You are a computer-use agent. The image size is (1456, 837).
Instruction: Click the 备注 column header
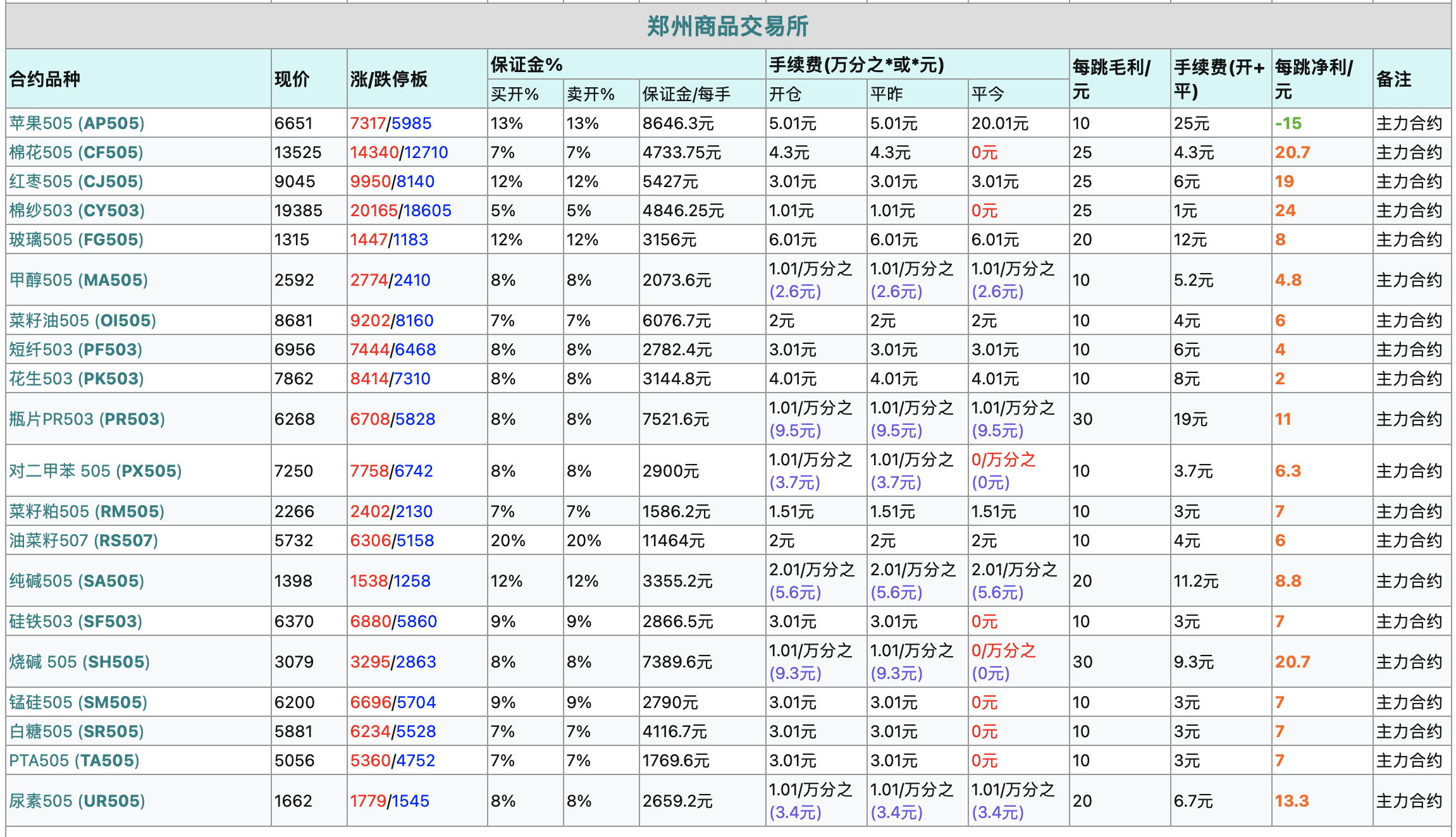(1394, 79)
